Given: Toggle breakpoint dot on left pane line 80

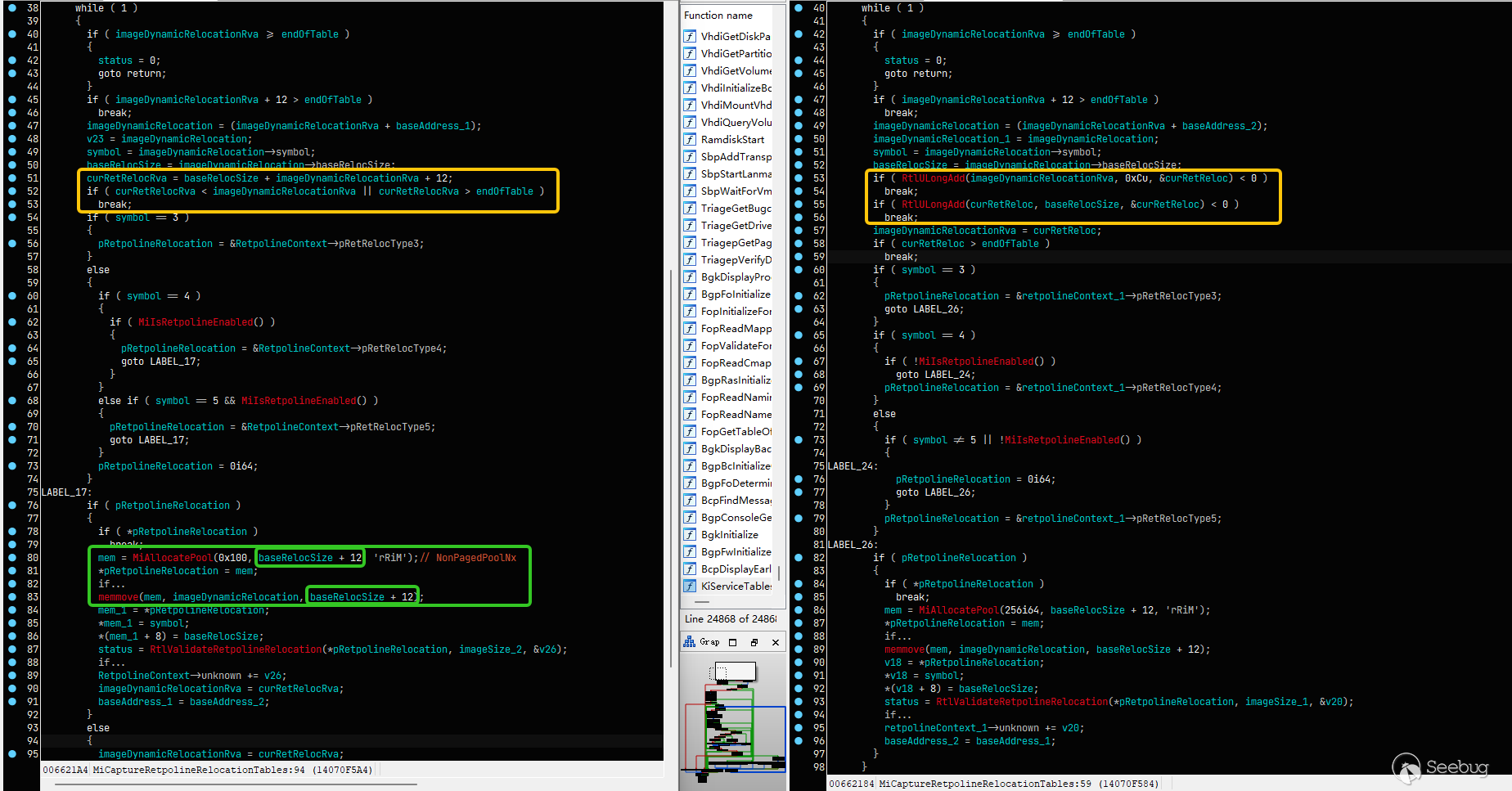Looking at the screenshot, I should tap(11, 558).
